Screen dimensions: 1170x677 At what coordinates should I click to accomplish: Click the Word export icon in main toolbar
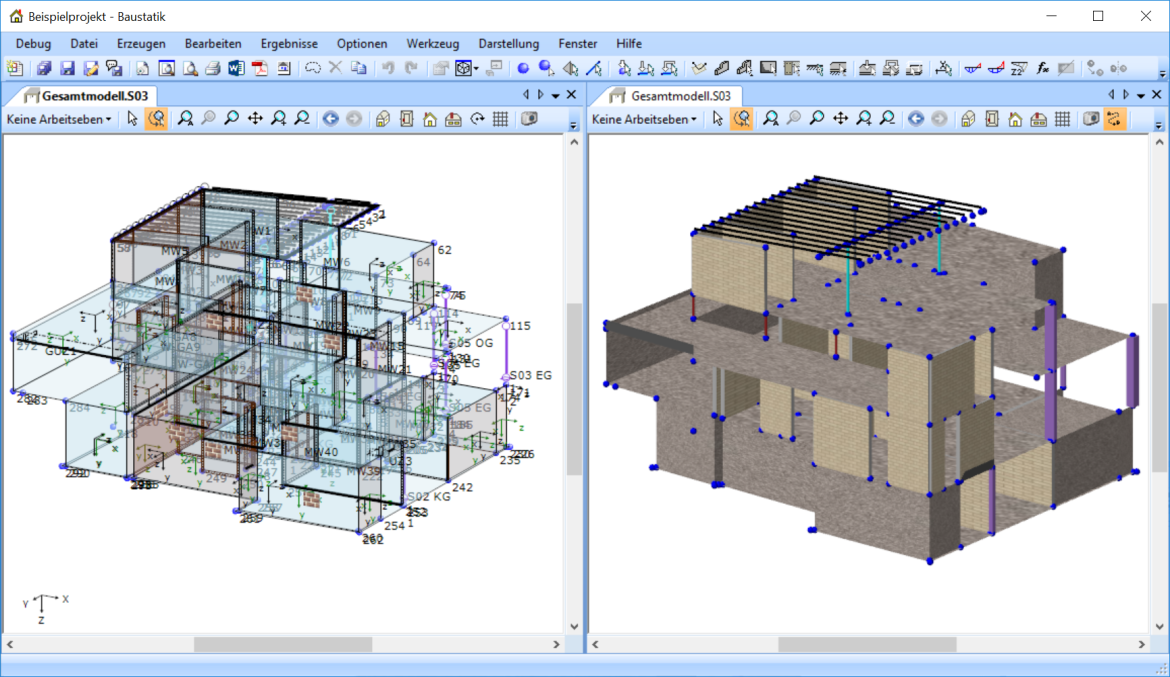236,69
